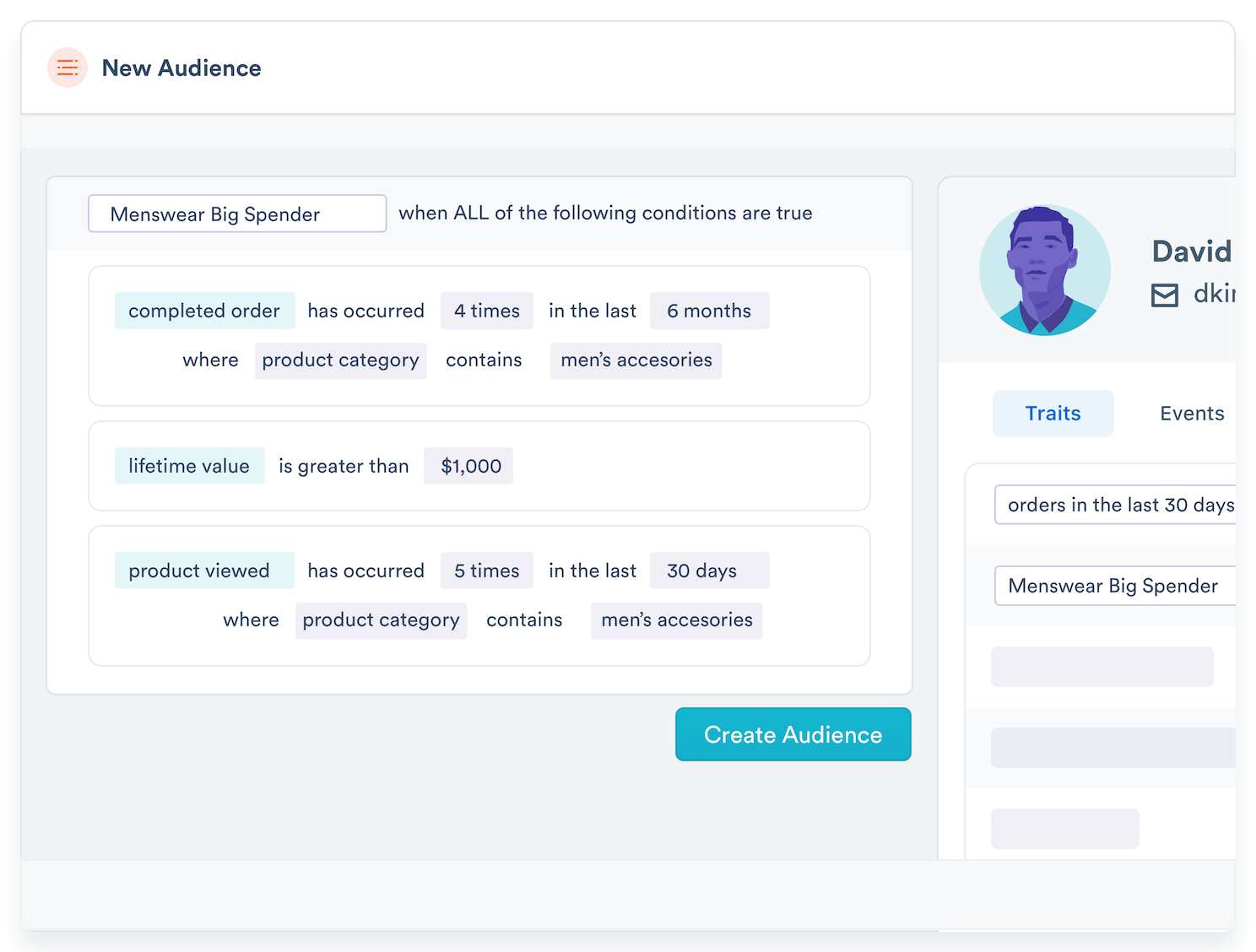
Task: Click 'men's accesories' value in product viewed condition
Action: point(676,620)
